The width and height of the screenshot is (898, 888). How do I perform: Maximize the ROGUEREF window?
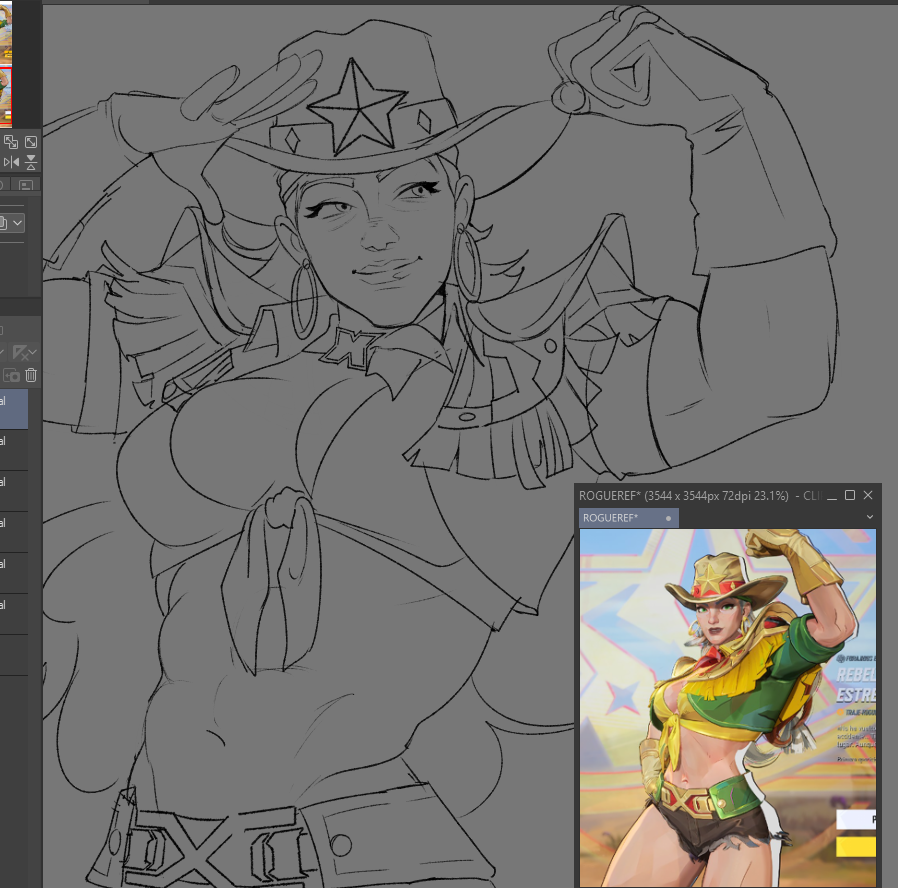[x=850, y=495]
